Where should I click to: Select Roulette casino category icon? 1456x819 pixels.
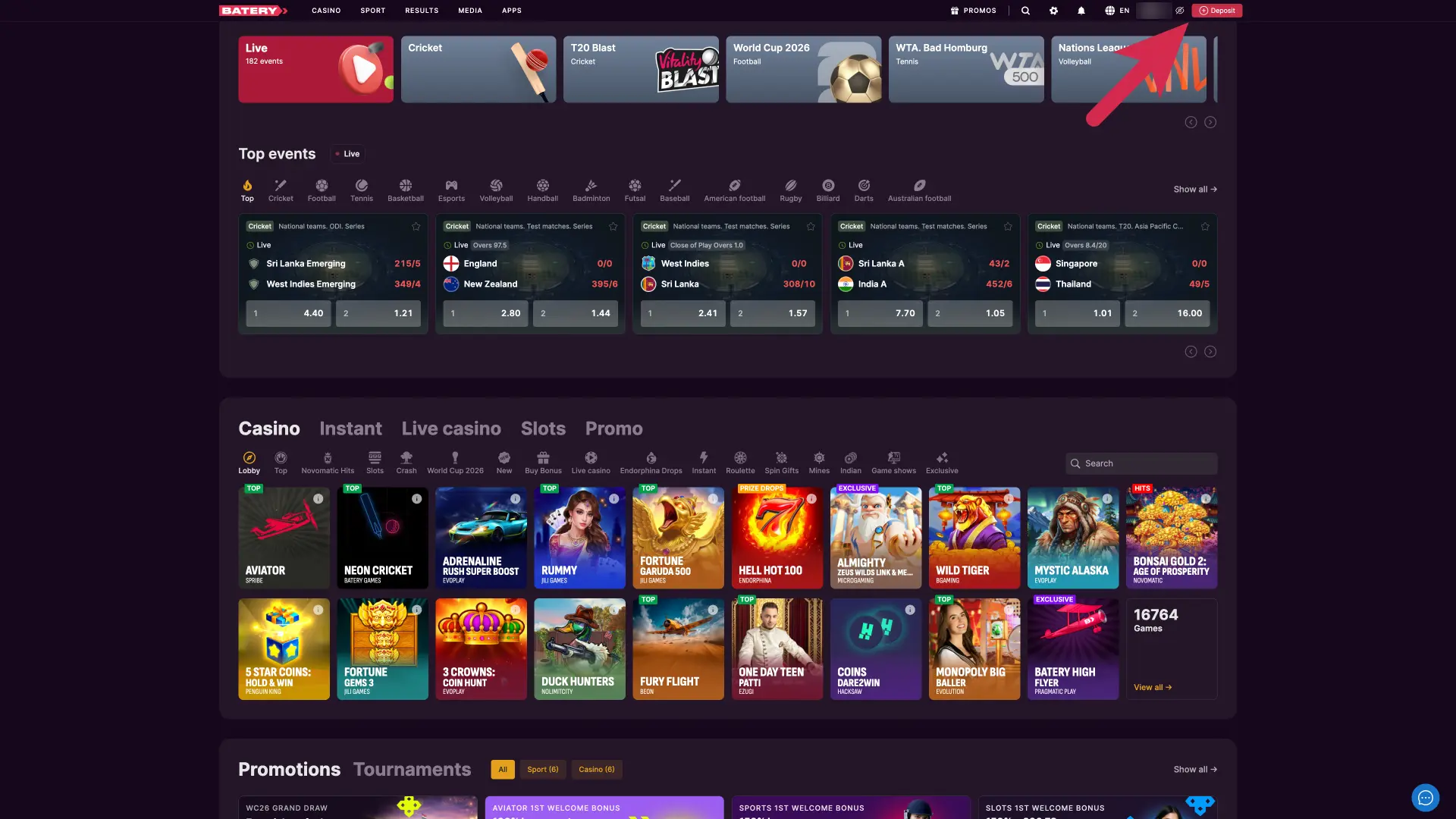tap(740, 463)
